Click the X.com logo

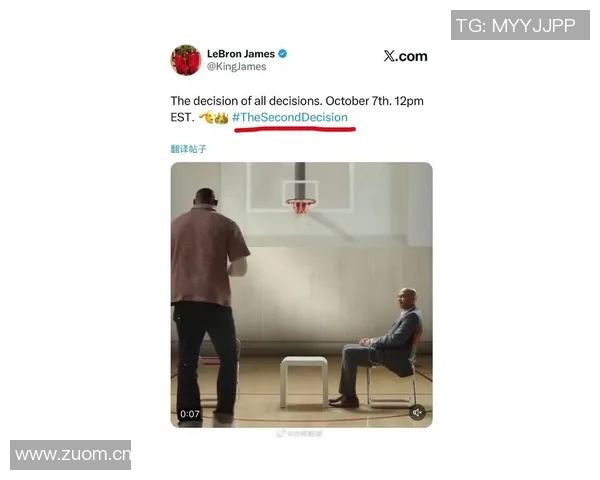(x=406, y=56)
